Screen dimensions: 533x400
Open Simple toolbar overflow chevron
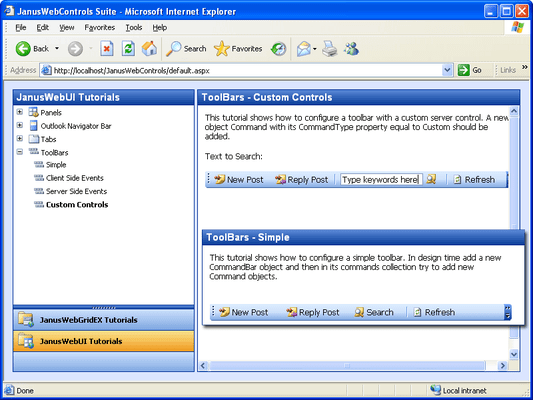pyautogui.click(x=508, y=312)
